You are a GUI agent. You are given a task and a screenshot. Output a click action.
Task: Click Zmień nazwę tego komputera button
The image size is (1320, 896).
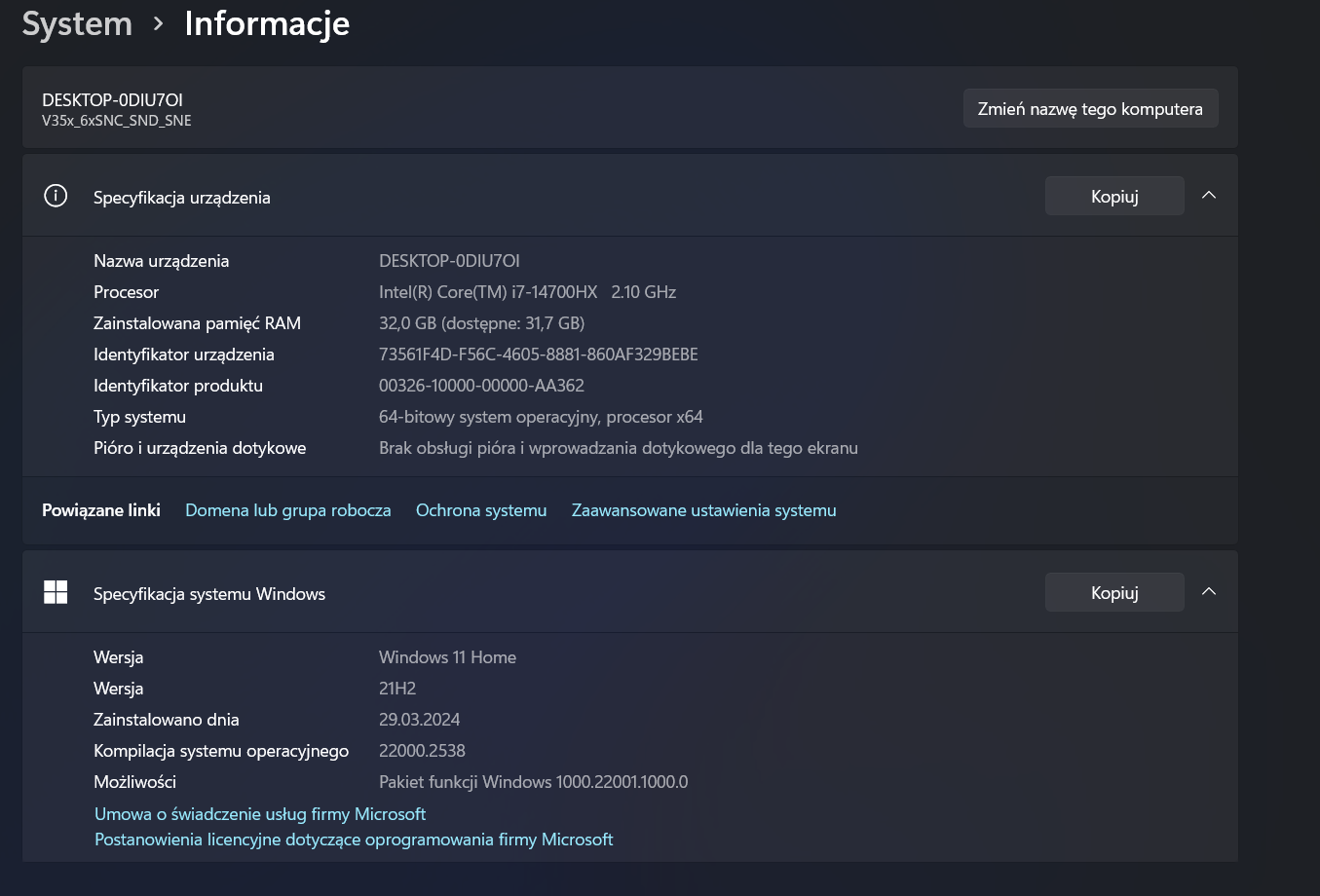tap(1090, 109)
